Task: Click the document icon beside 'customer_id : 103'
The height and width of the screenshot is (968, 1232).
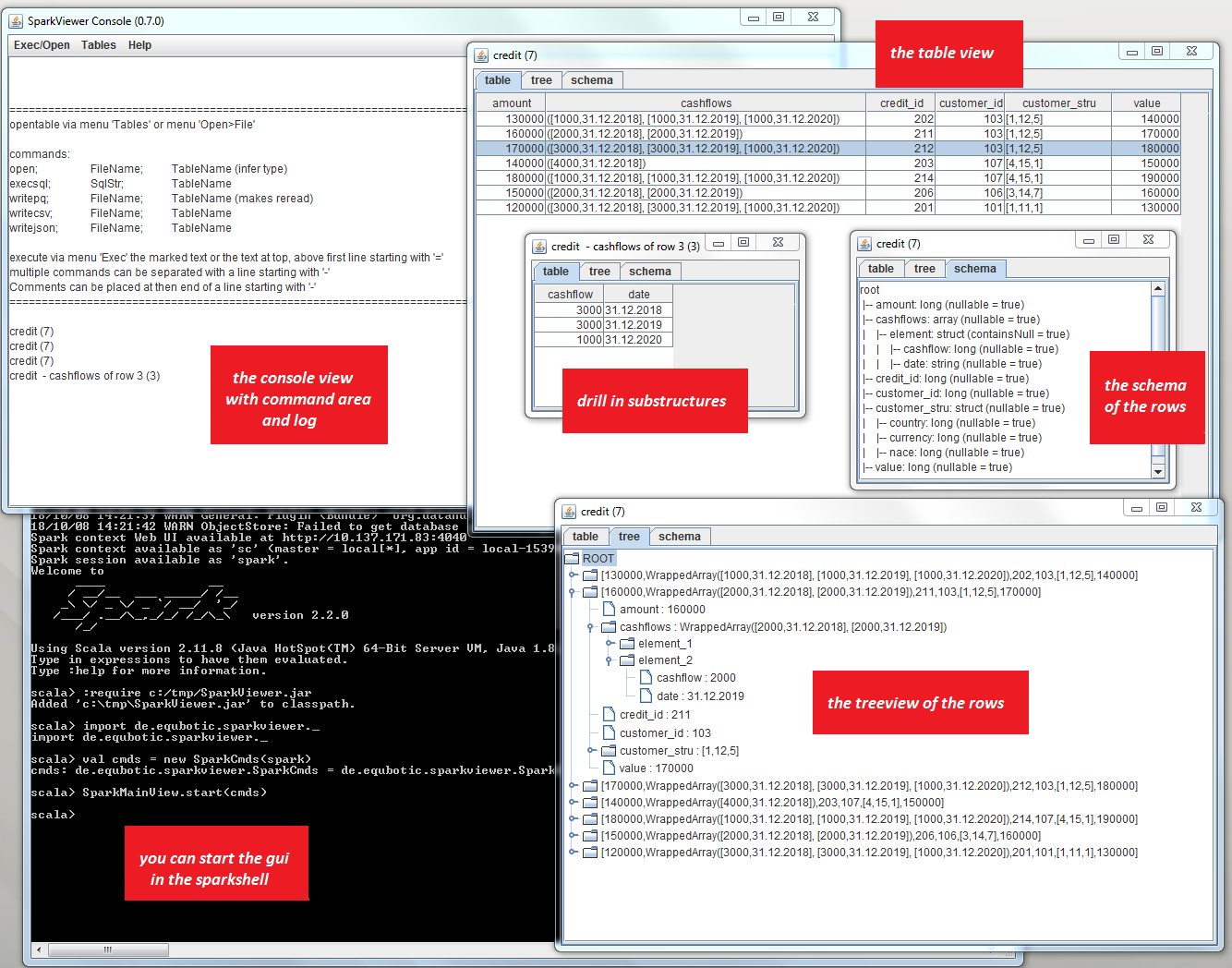Action: [609, 733]
